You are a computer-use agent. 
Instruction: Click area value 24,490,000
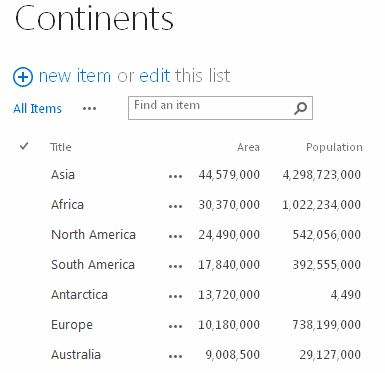229,235
